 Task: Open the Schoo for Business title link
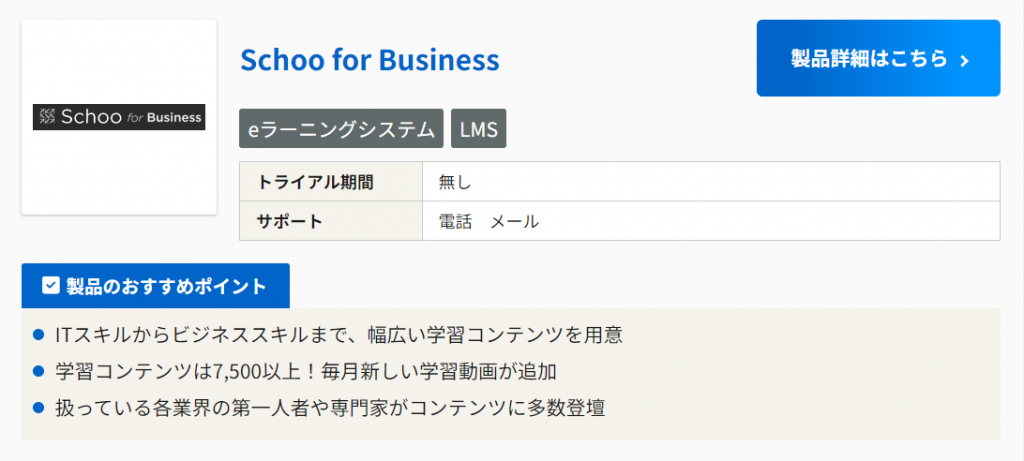(369, 60)
